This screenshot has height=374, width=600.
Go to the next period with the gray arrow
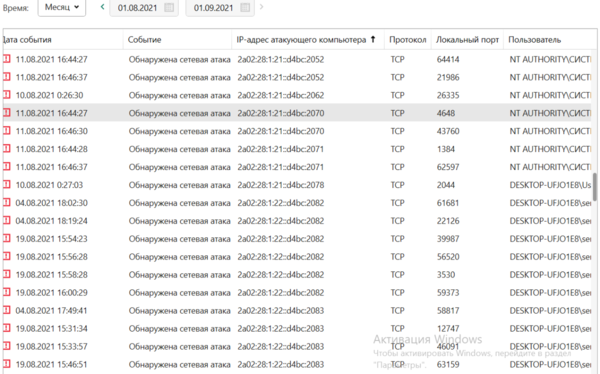click(x=261, y=7)
